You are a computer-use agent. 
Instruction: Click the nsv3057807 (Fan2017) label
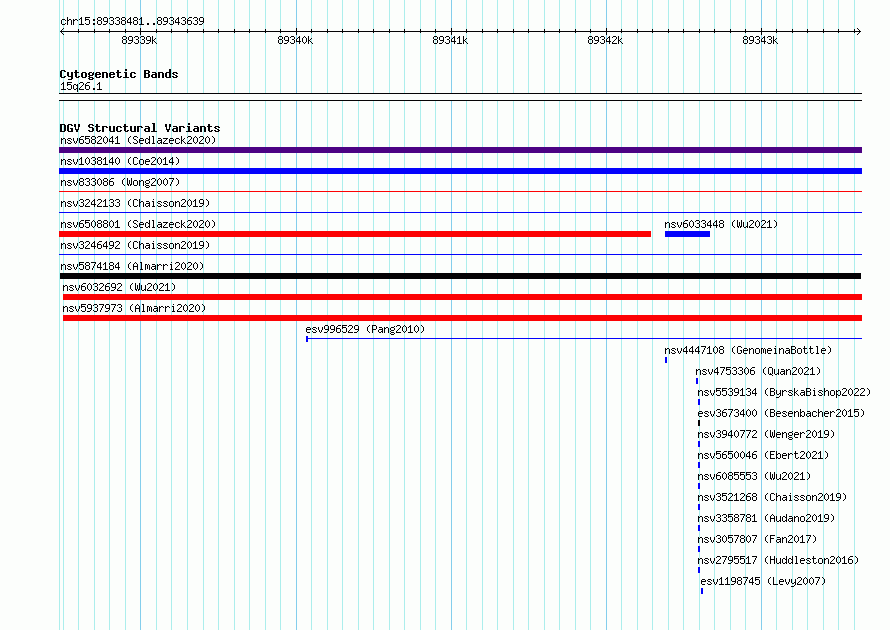click(x=757, y=539)
